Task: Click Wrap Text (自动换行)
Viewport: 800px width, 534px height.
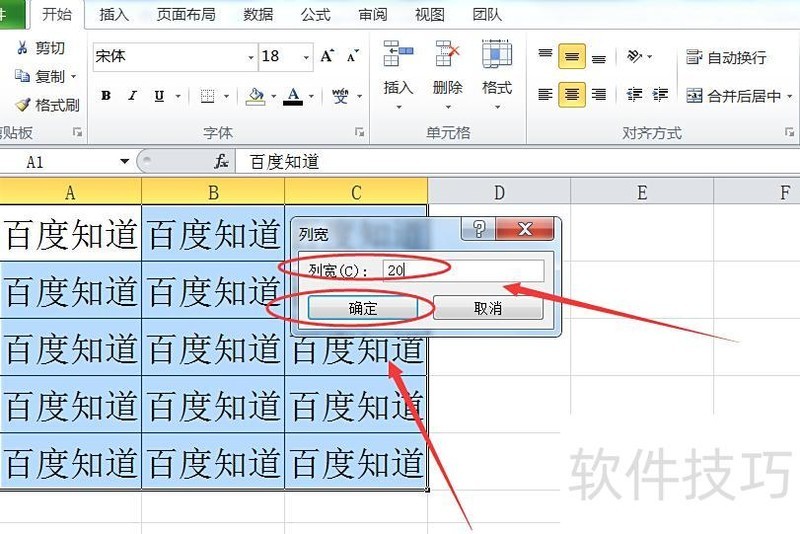Action: 726,57
